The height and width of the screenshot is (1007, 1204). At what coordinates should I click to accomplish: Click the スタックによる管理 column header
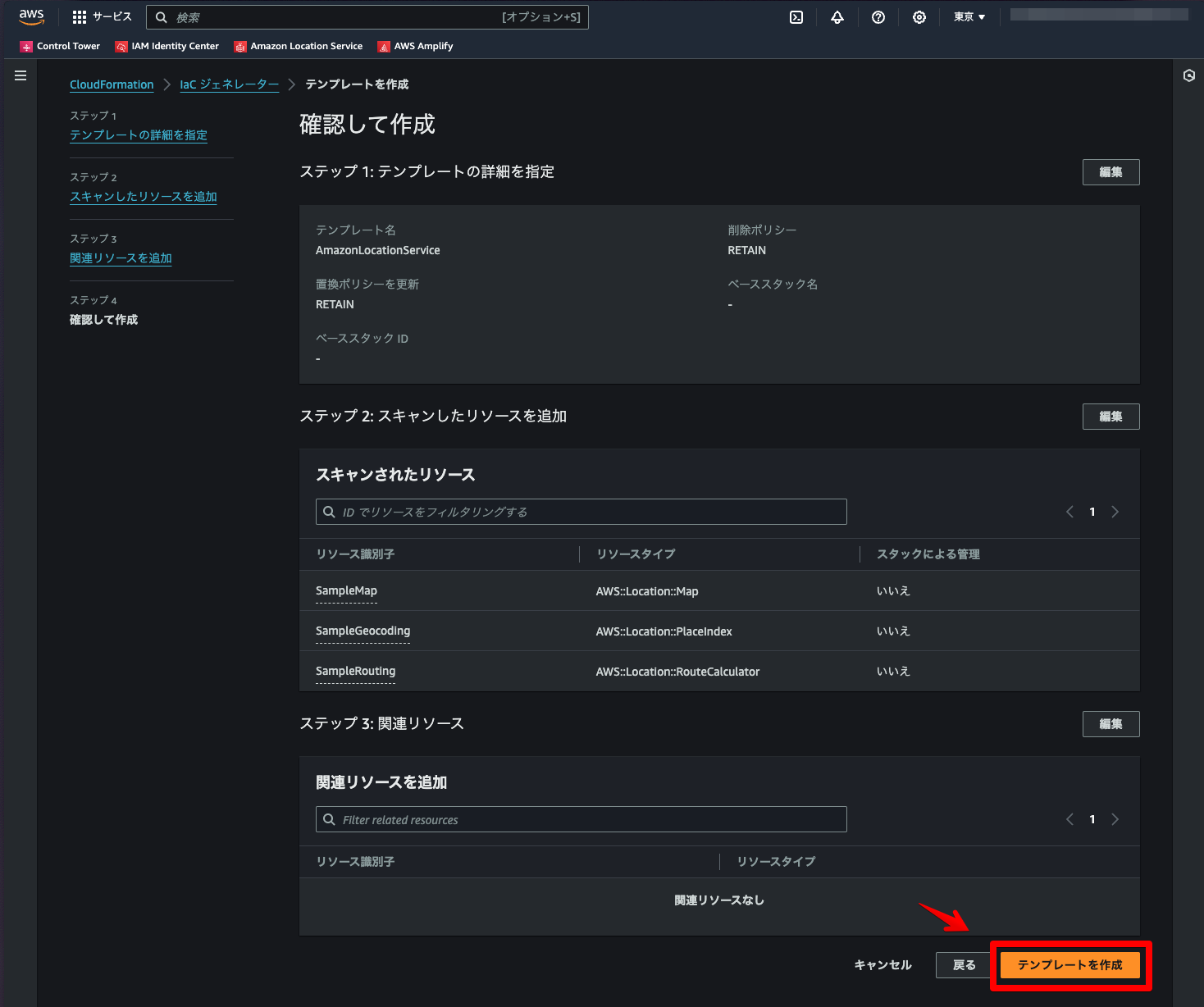pos(928,554)
